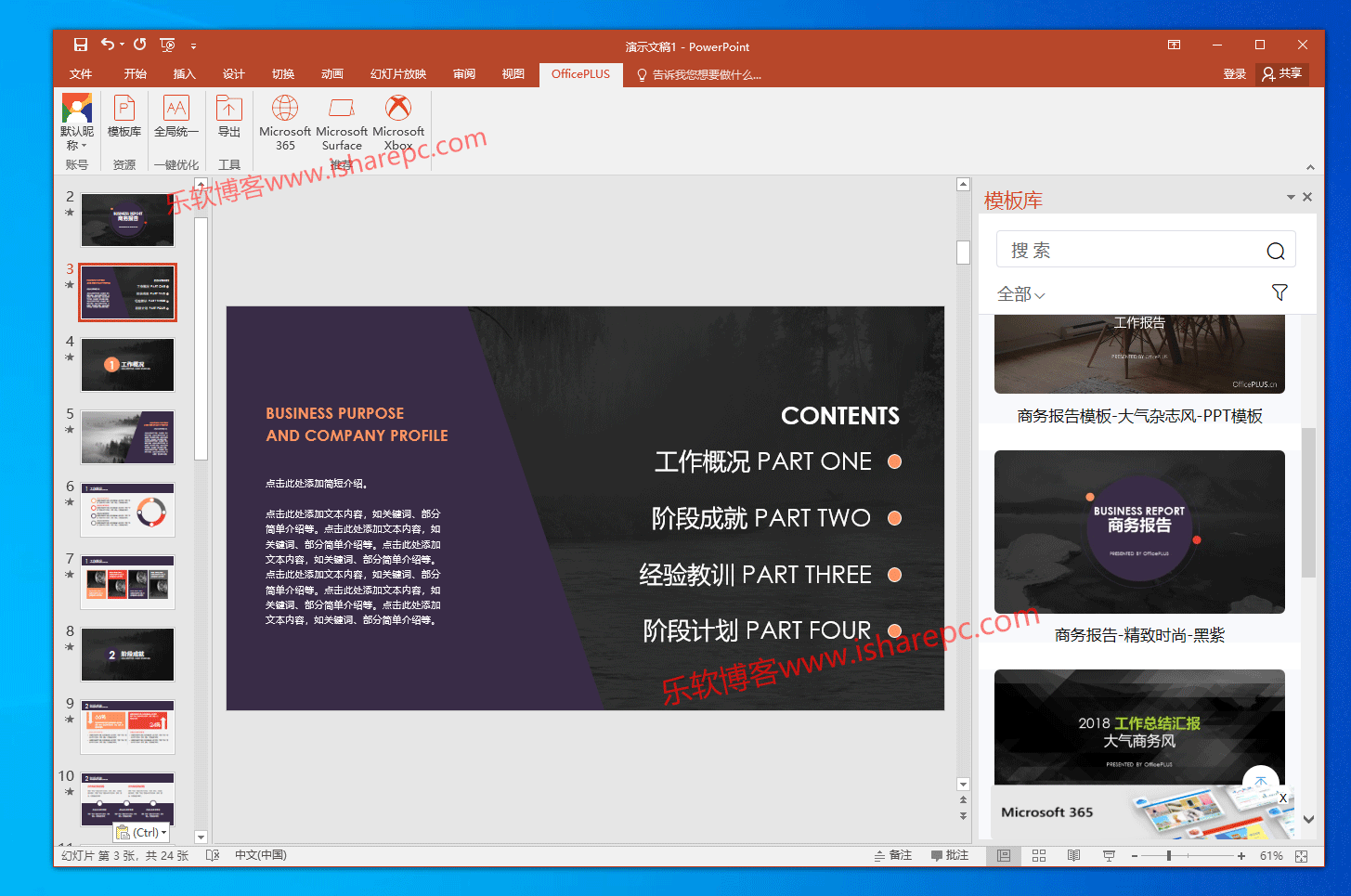Select slide 6 thumbnail with donut chart

[127, 510]
